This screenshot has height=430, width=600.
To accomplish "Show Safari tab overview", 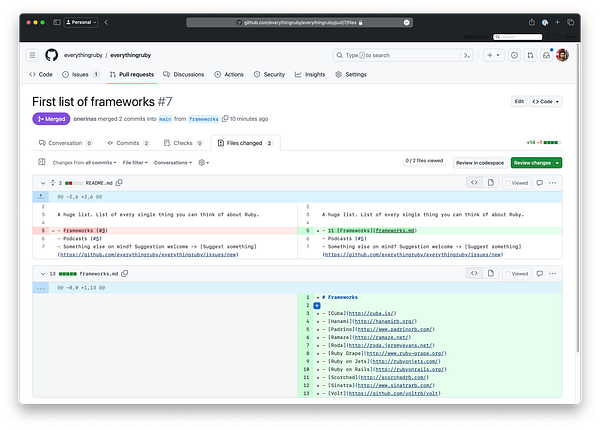I will tap(571, 22).
